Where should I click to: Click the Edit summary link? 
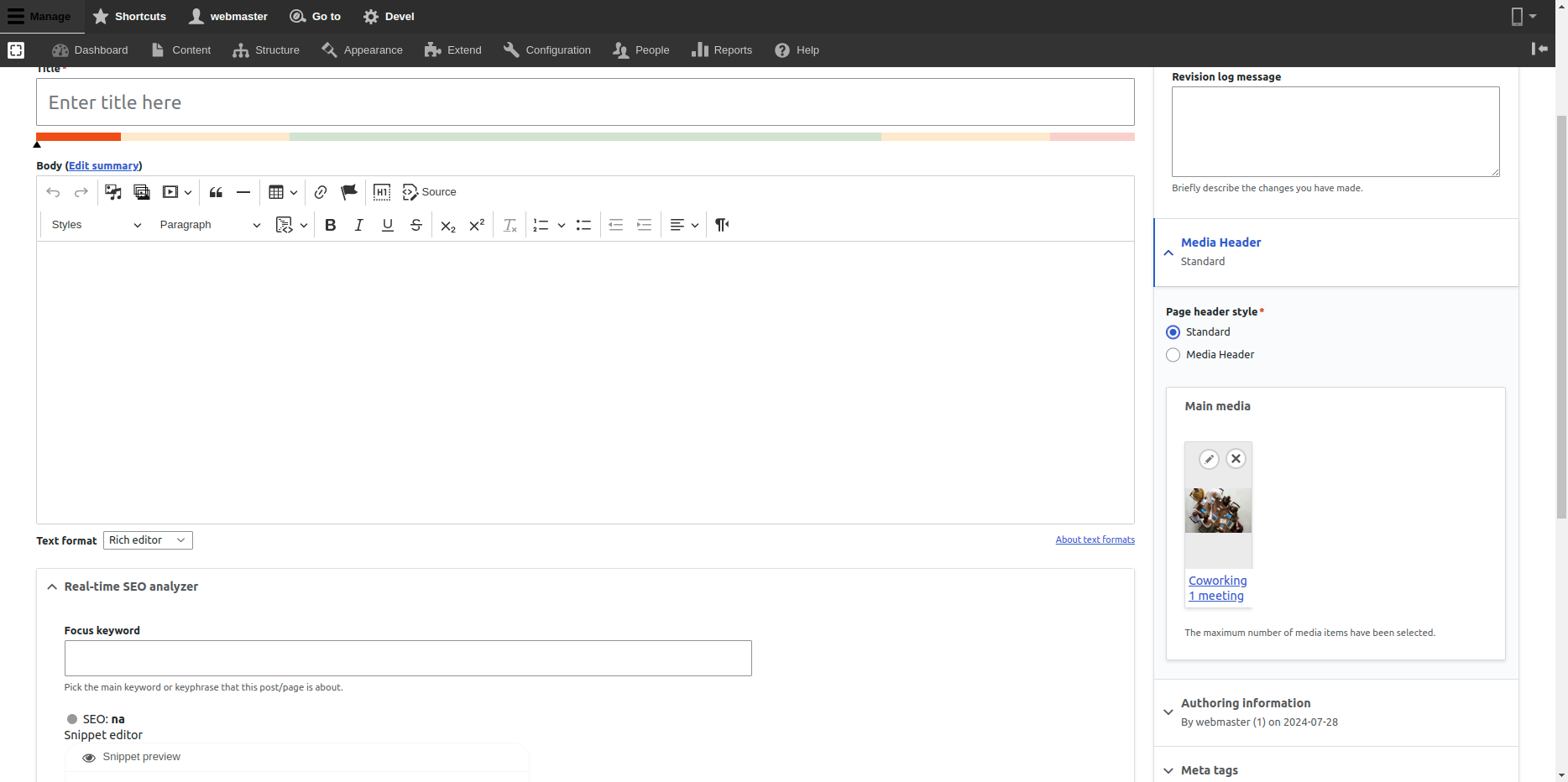(103, 166)
